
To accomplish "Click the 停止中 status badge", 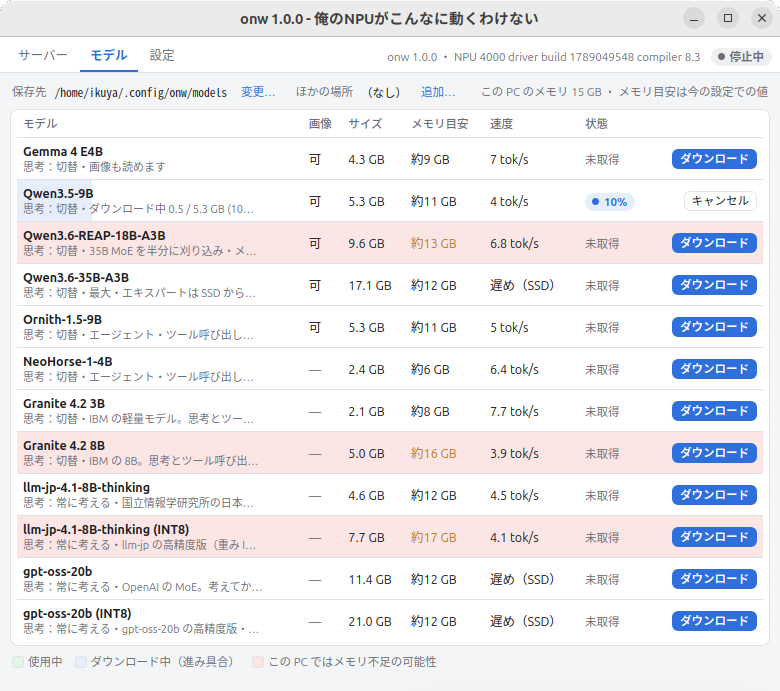I will coord(741,57).
